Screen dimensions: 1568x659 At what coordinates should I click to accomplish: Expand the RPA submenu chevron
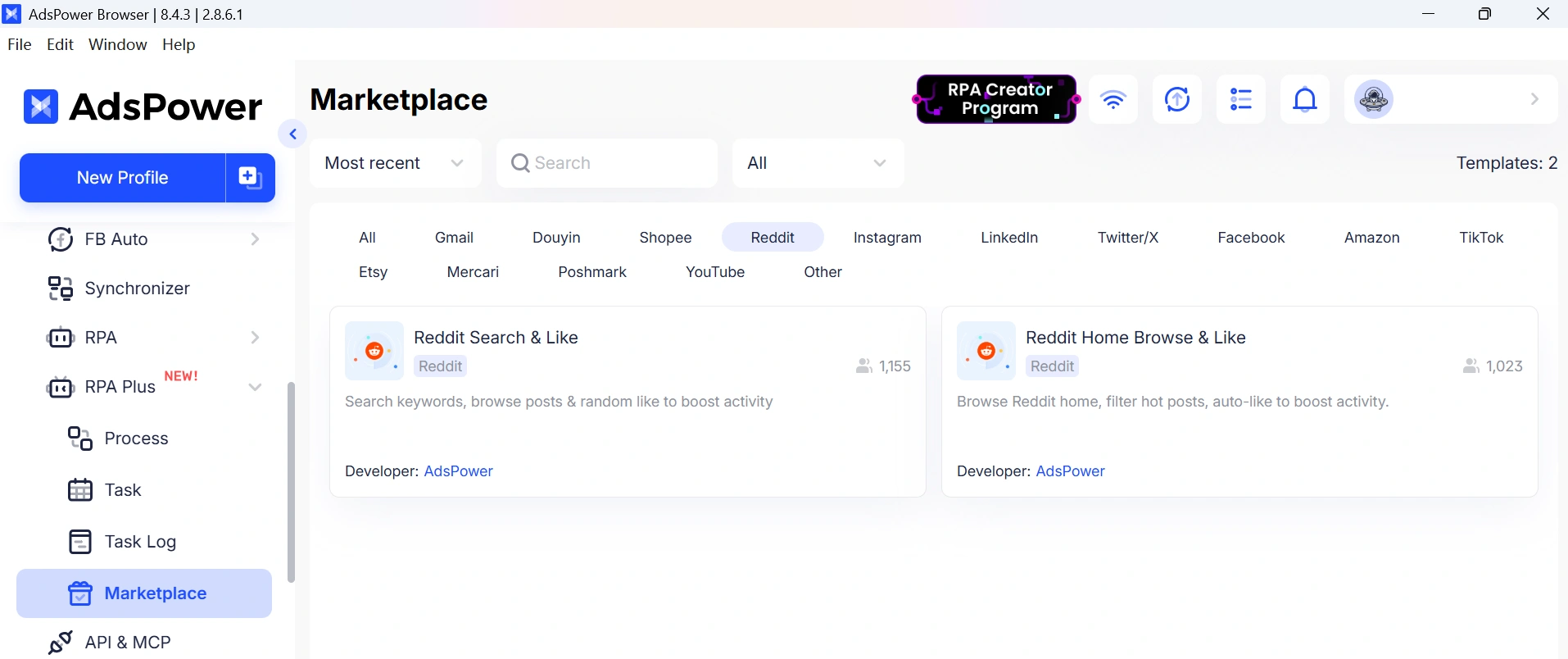255,338
